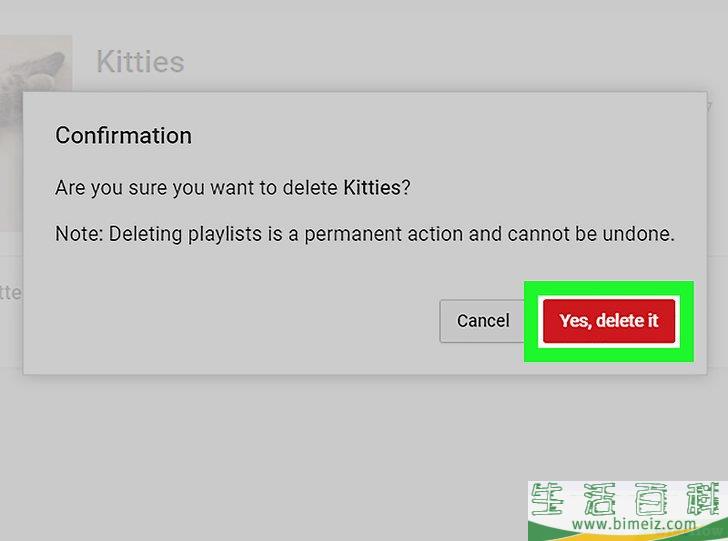Click the cut-off text at the left edge
Viewport: 728px width, 541px height.
tap(10, 293)
